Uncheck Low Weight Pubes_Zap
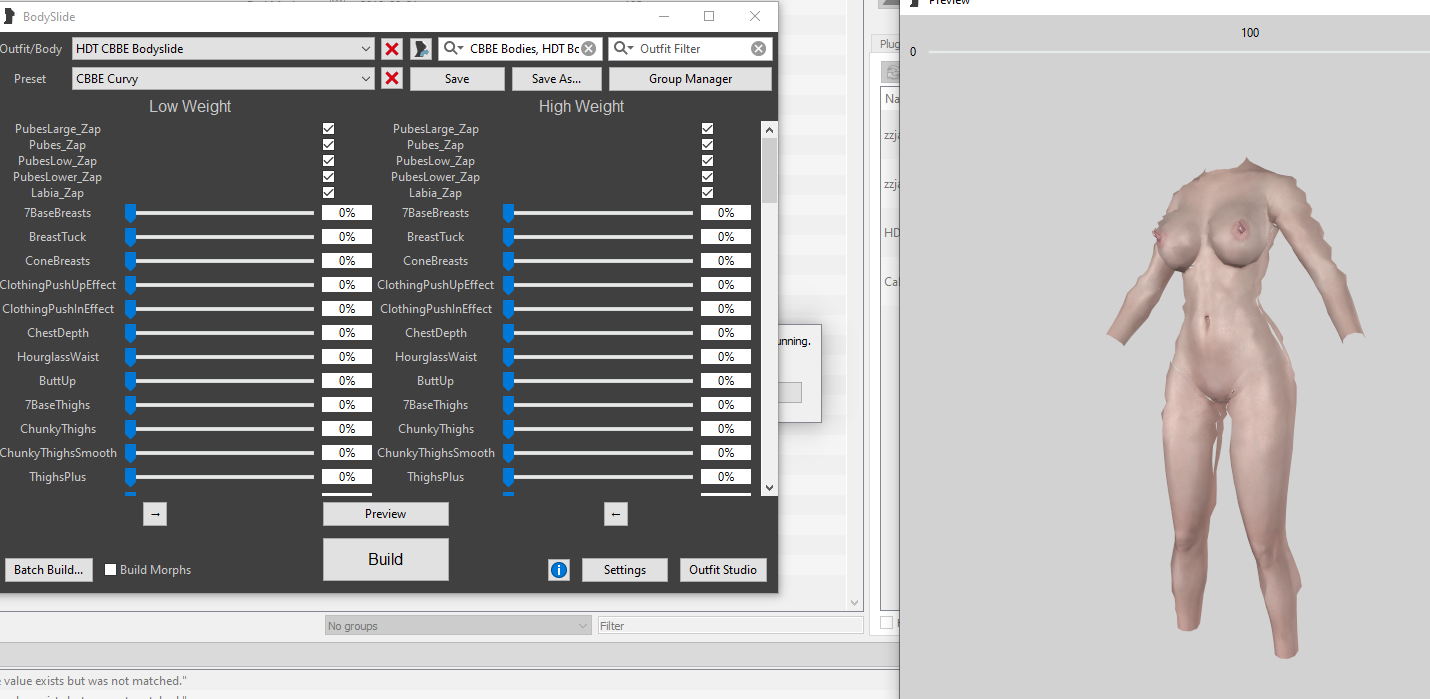This screenshot has width=1430, height=699. (x=329, y=145)
